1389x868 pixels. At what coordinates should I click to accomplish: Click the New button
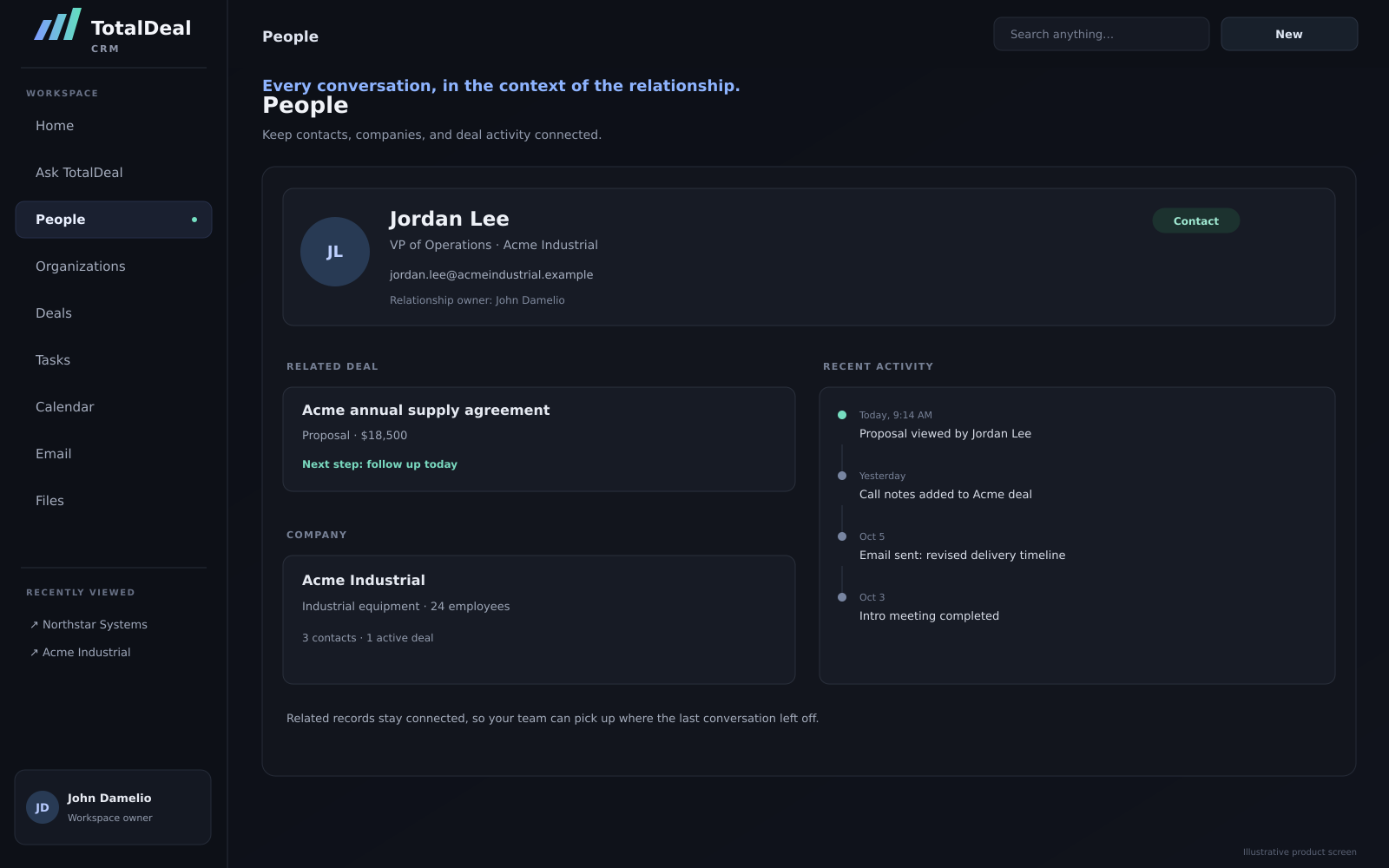pyautogui.click(x=1289, y=34)
